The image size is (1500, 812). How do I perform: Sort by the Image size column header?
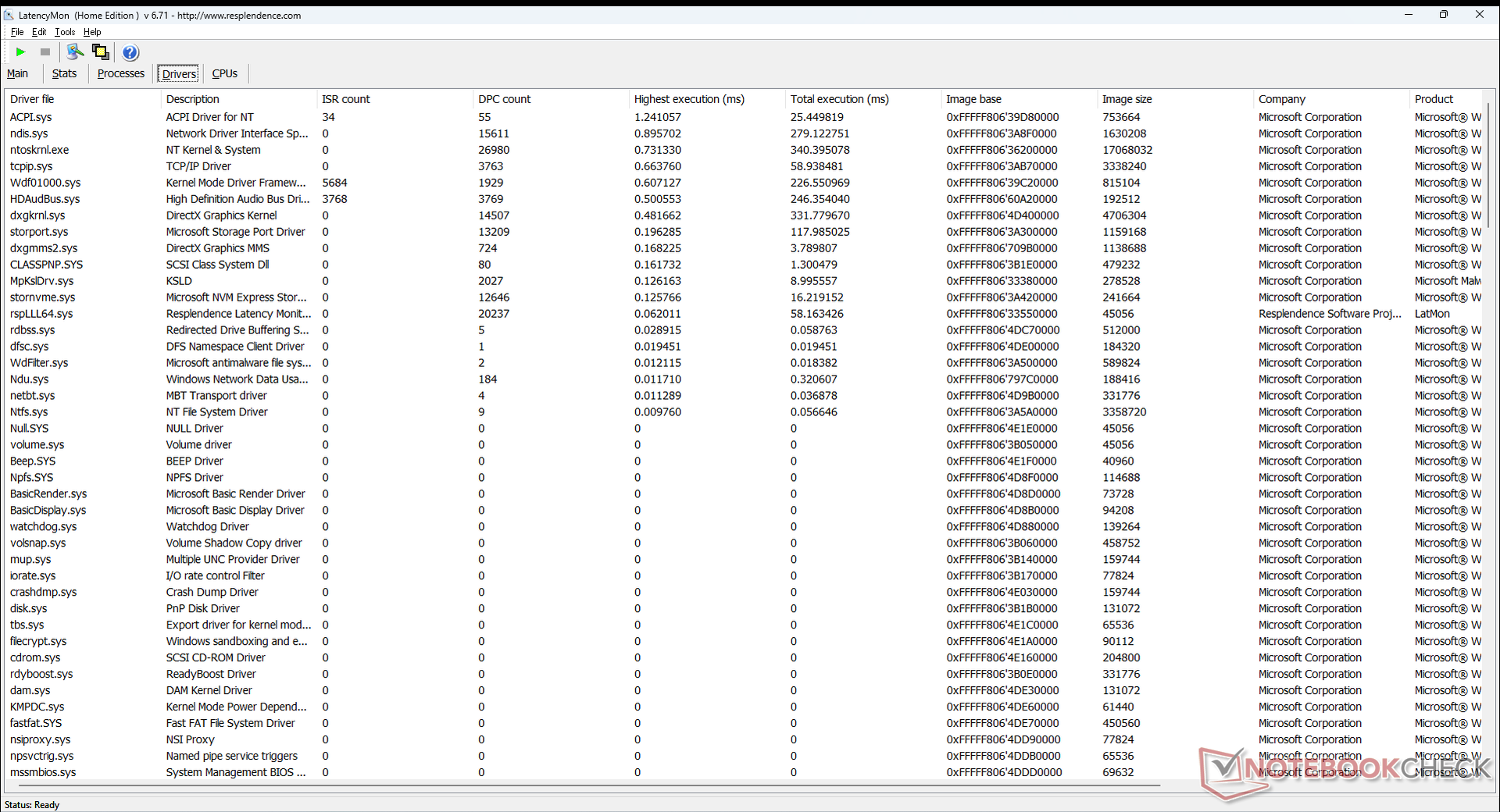click(1176, 99)
